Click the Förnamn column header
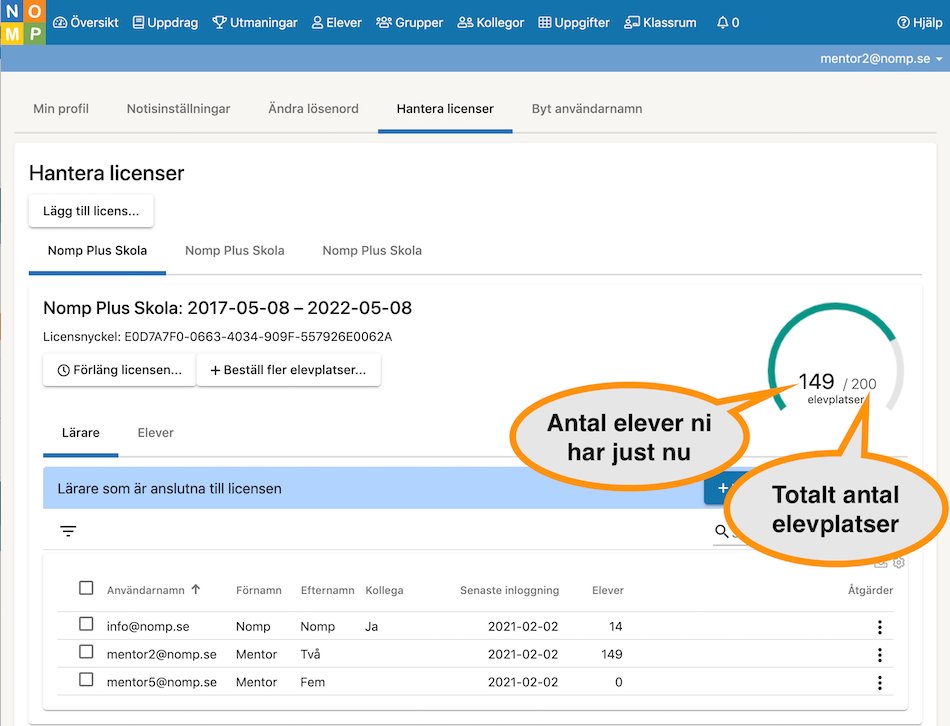This screenshot has height=726, width=950. point(259,590)
